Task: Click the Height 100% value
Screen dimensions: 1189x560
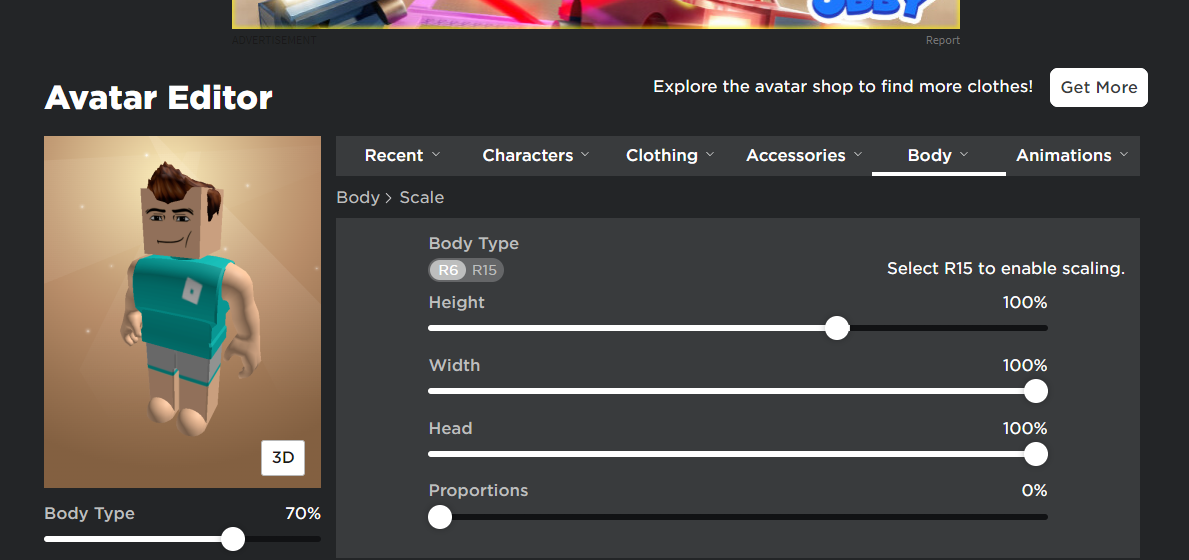Action: [1024, 302]
